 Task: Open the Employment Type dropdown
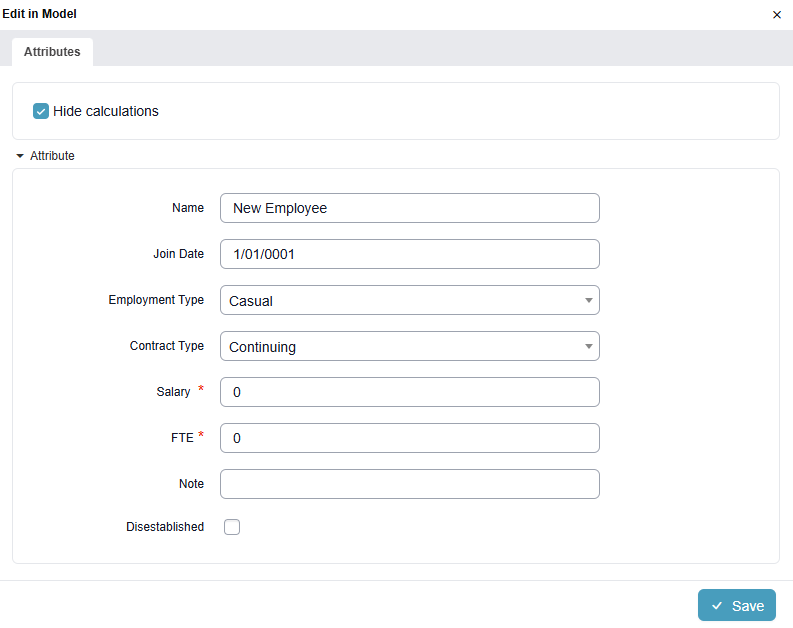click(x=410, y=300)
